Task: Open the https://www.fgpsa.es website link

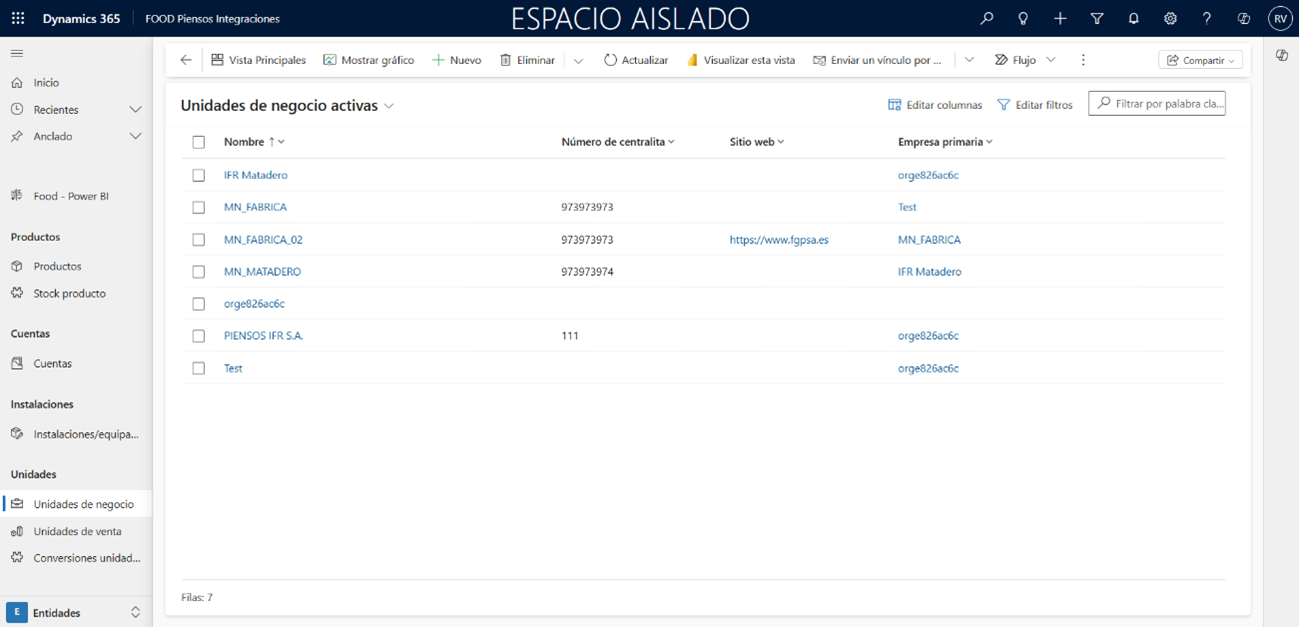Action: coord(779,240)
